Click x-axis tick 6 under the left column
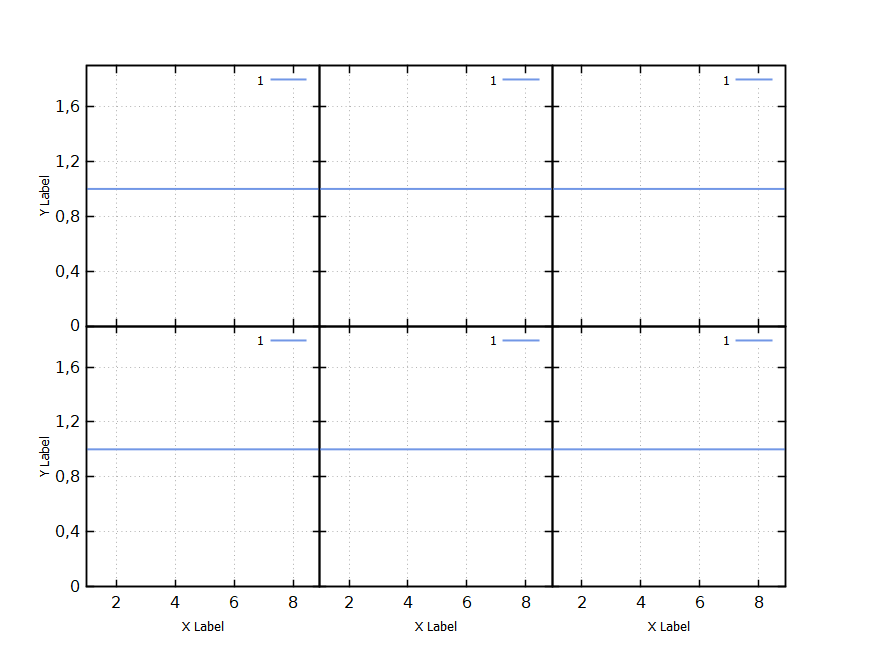This screenshot has width=871, height=651. point(234,602)
